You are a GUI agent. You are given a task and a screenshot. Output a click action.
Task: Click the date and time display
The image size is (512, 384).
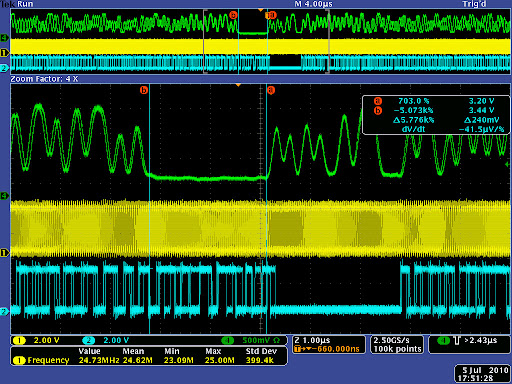482,374
